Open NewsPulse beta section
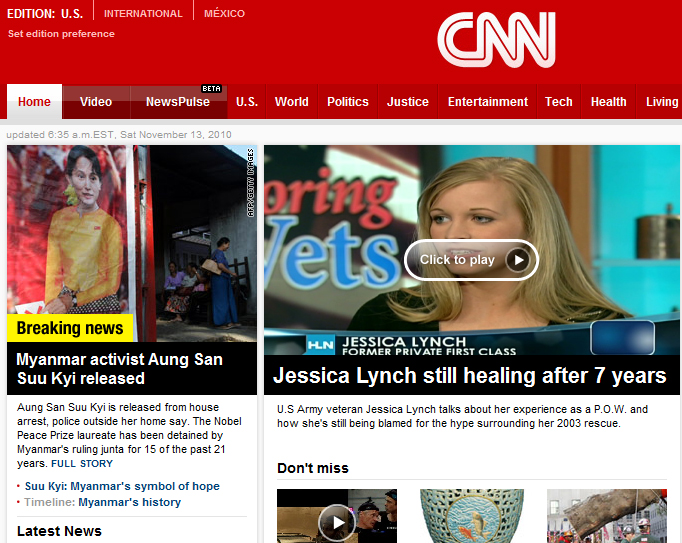The height and width of the screenshot is (543, 682). [177, 102]
